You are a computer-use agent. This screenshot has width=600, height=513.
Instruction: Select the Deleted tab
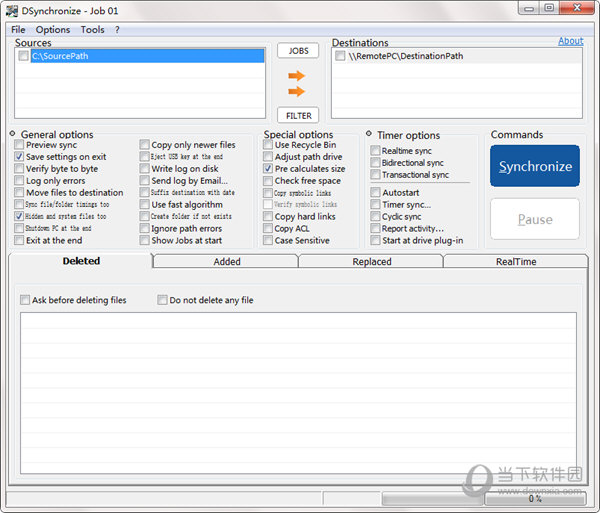click(81, 261)
